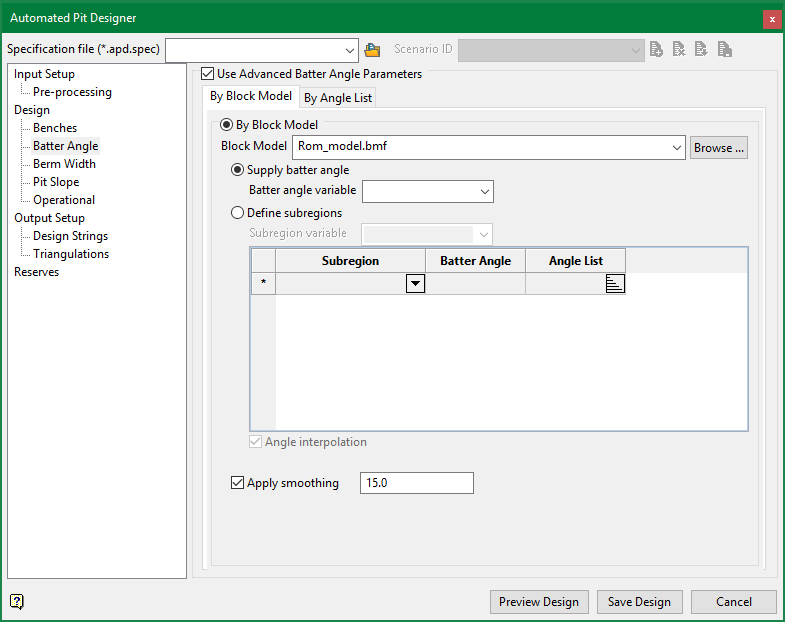Open the Angle List cell icon in table

615,284
